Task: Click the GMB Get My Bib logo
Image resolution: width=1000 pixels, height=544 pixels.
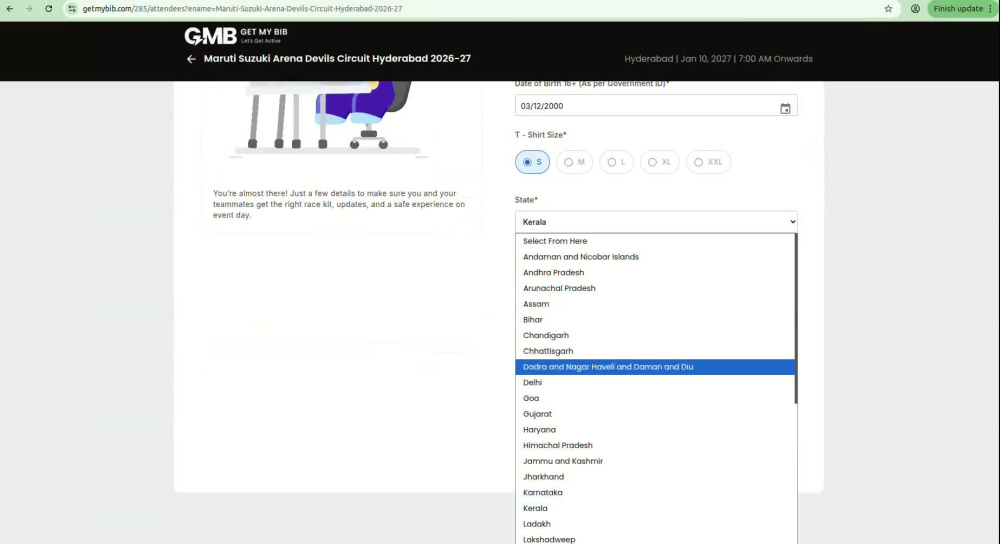Action: [236, 36]
